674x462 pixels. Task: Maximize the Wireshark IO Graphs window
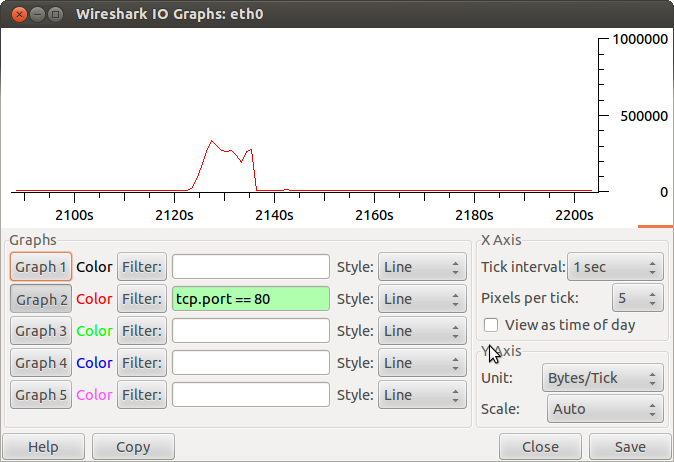click(x=55, y=14)
